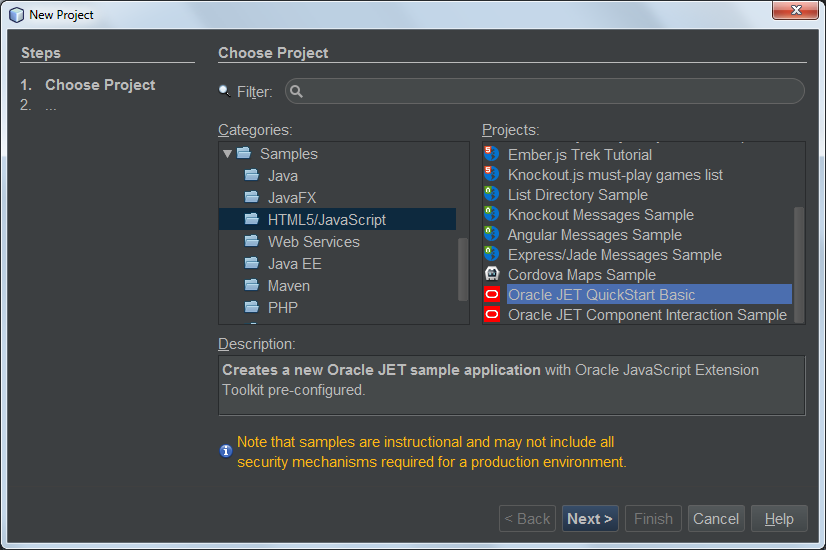Click the Knockout.js must-play games list icon
This screenshot has width=826, height=550.
click(x=491, y=175)
